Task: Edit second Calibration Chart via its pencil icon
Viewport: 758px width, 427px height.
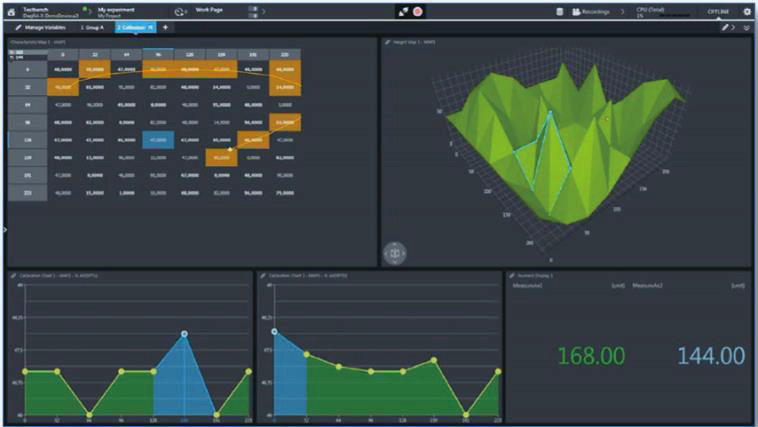Action: (262, 276)
